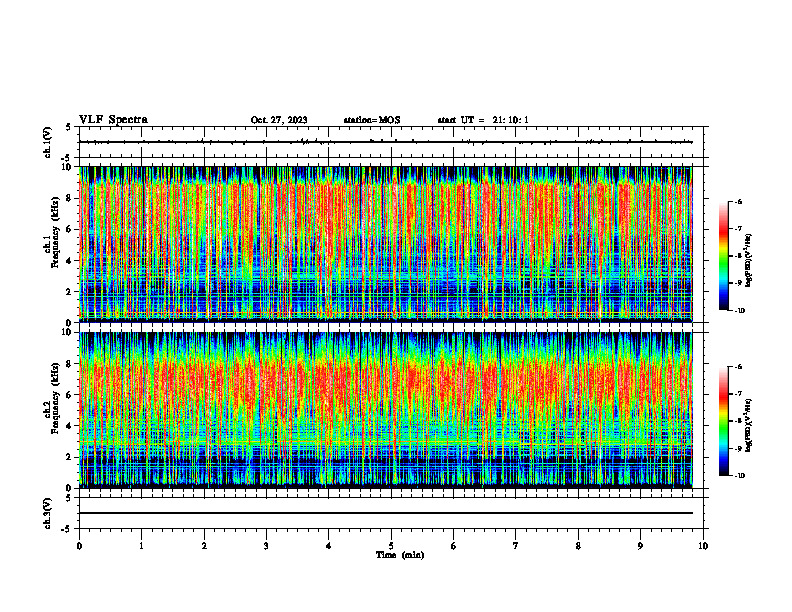The width and height of the screenshot is (792, 612).
Task: Click the ch.2 spectrogram color scale bar
Action: [723, 421]
